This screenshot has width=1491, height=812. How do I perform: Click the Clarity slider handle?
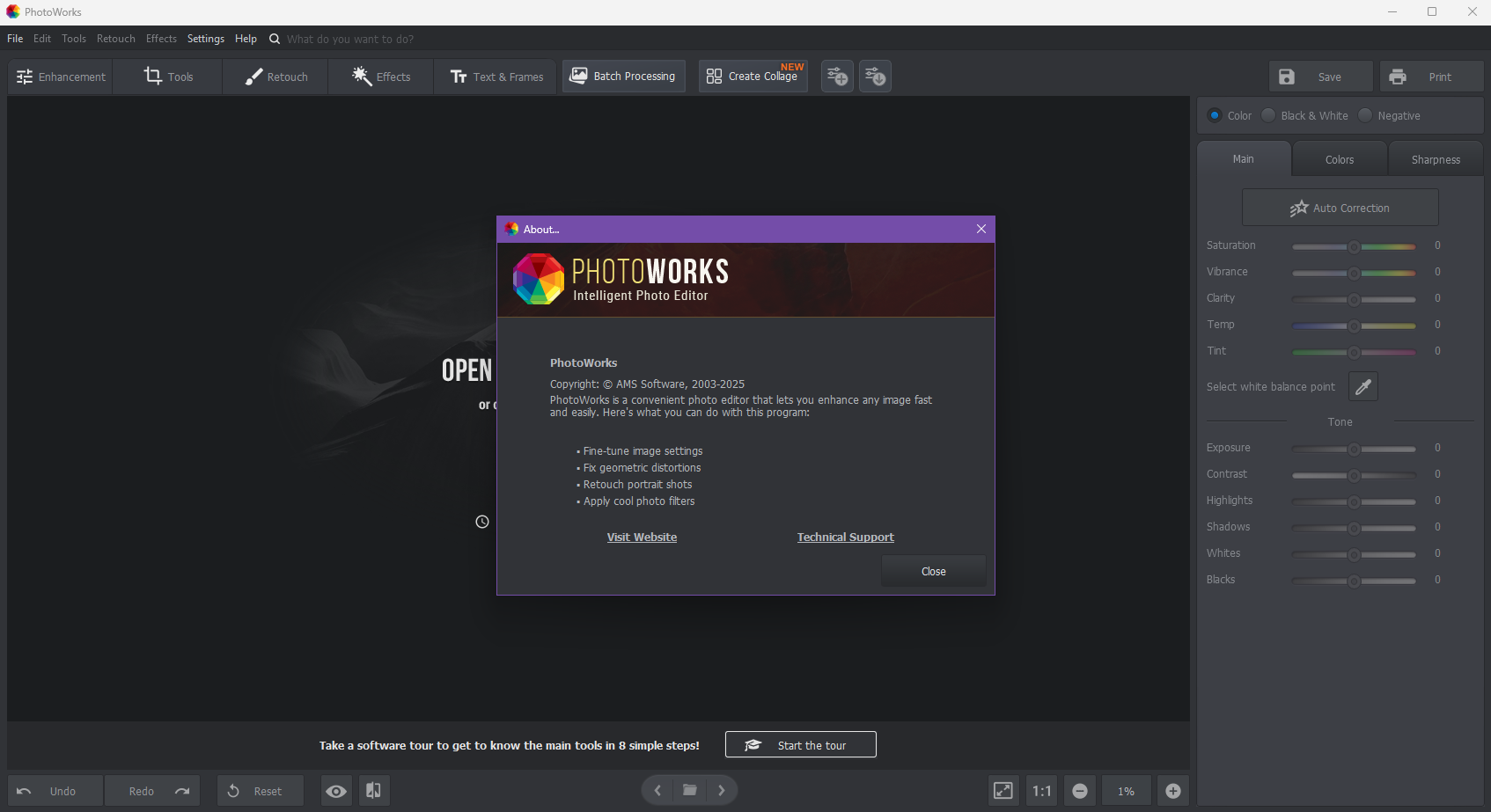[1355, 300]
